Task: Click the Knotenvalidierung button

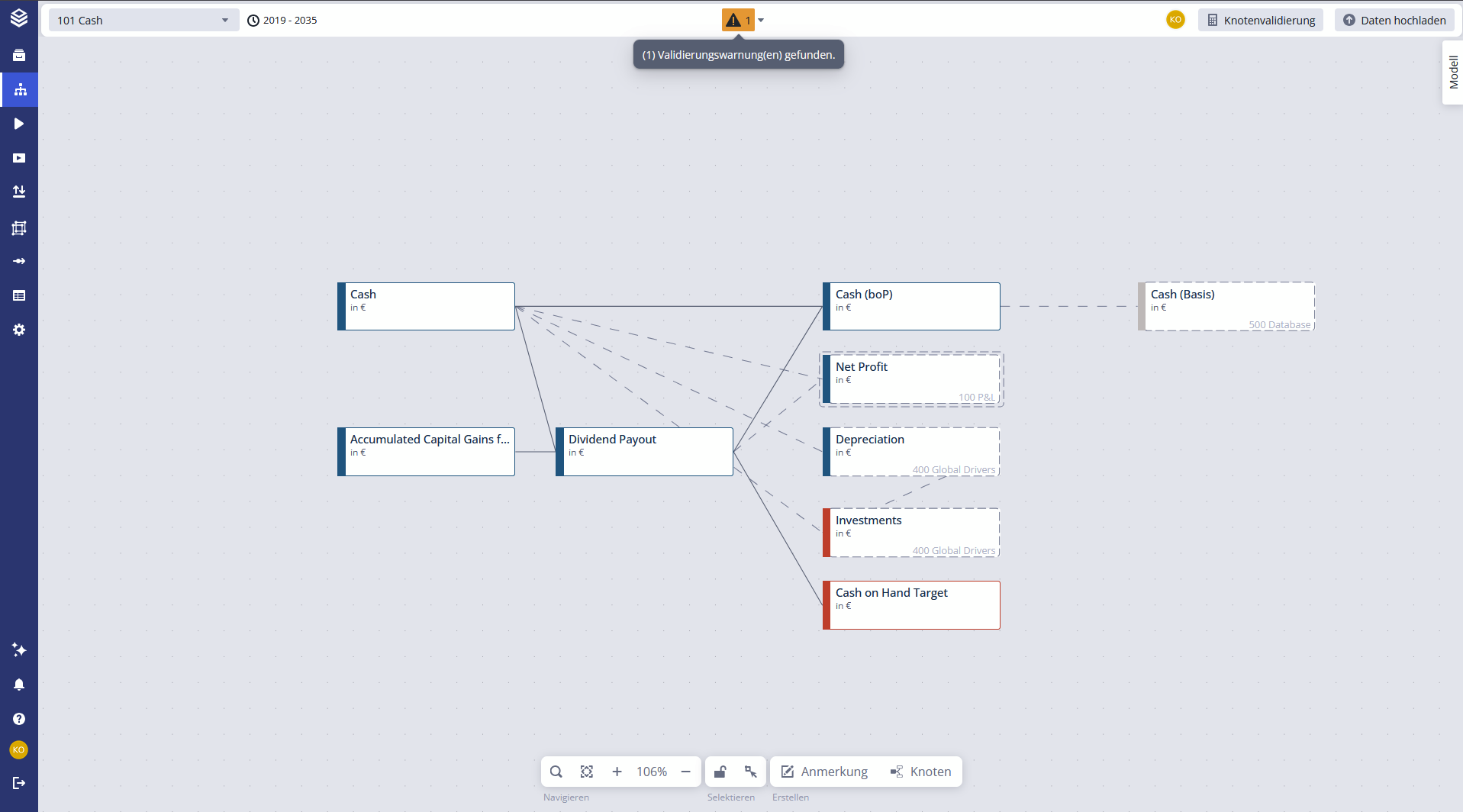Action: 1261,21
